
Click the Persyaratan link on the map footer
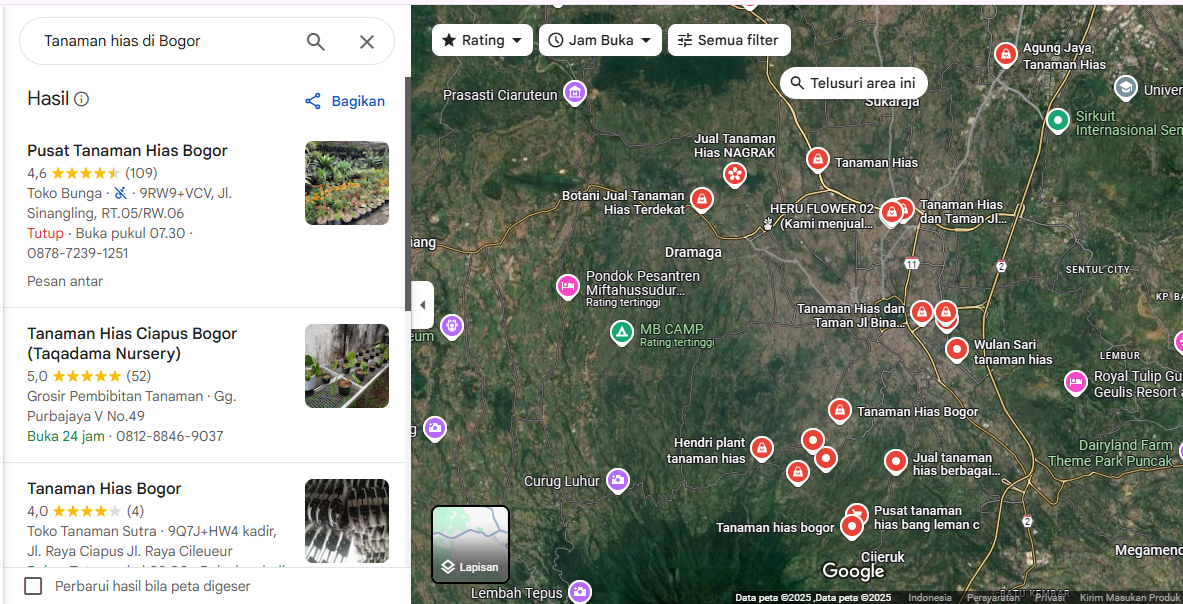coord(994,597)
